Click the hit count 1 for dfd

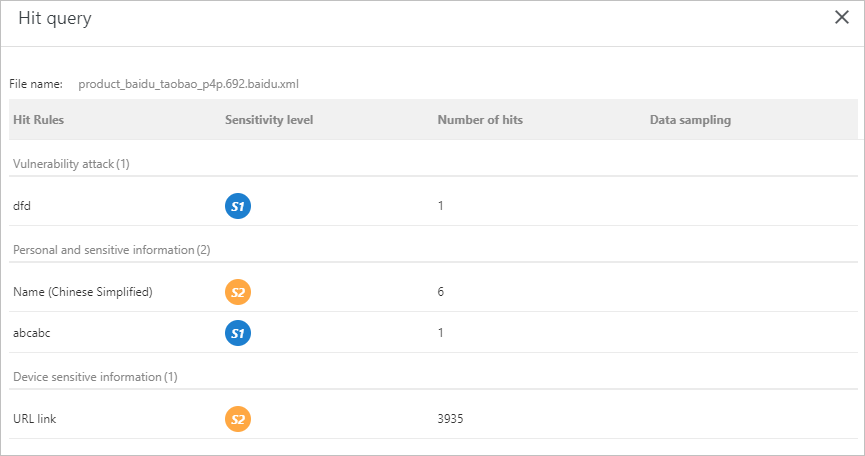tap(440, 206)
